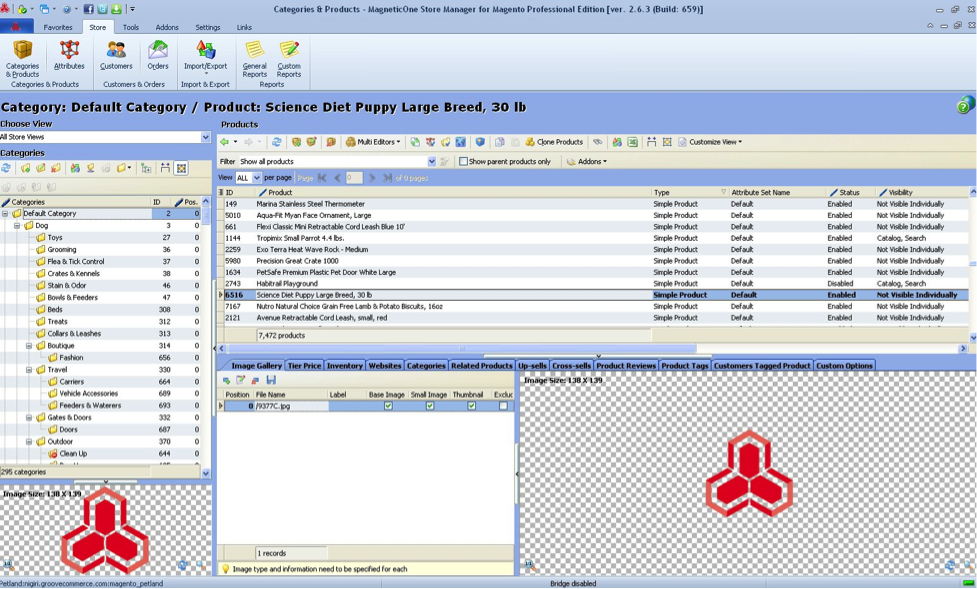Open the Custom Options tab

tap(844, 366)
